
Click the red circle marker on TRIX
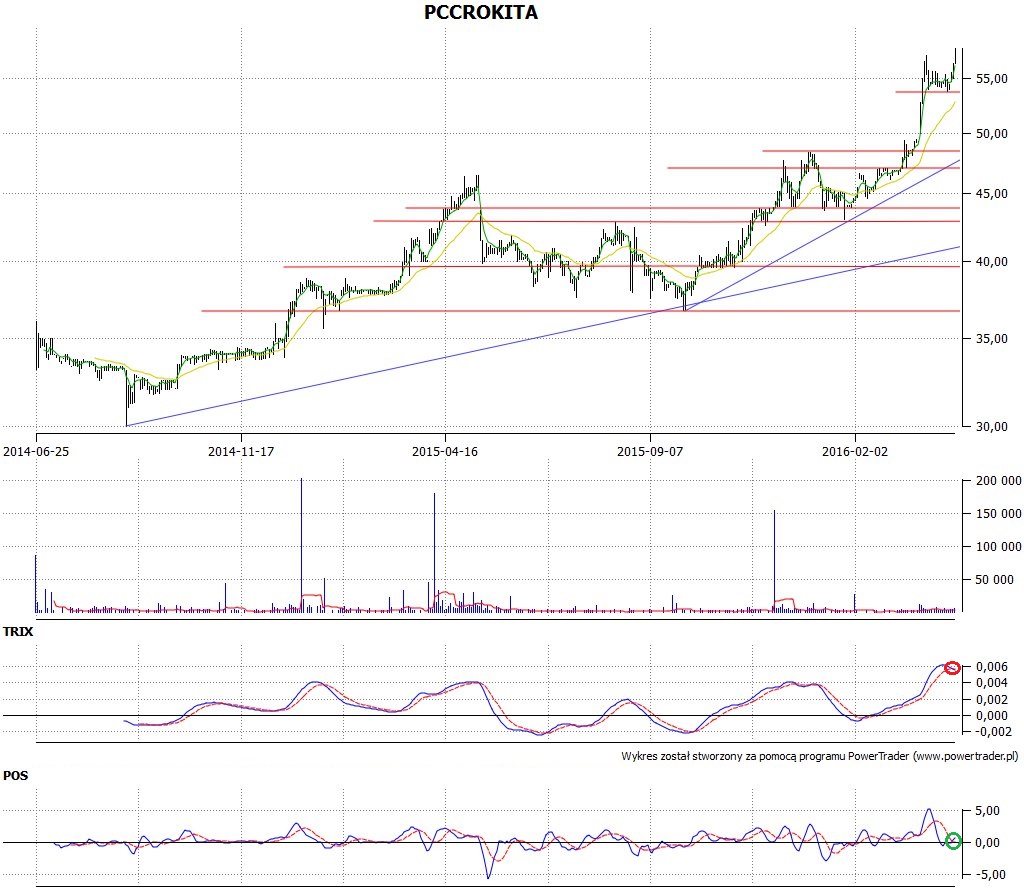(x=953, y=668)
